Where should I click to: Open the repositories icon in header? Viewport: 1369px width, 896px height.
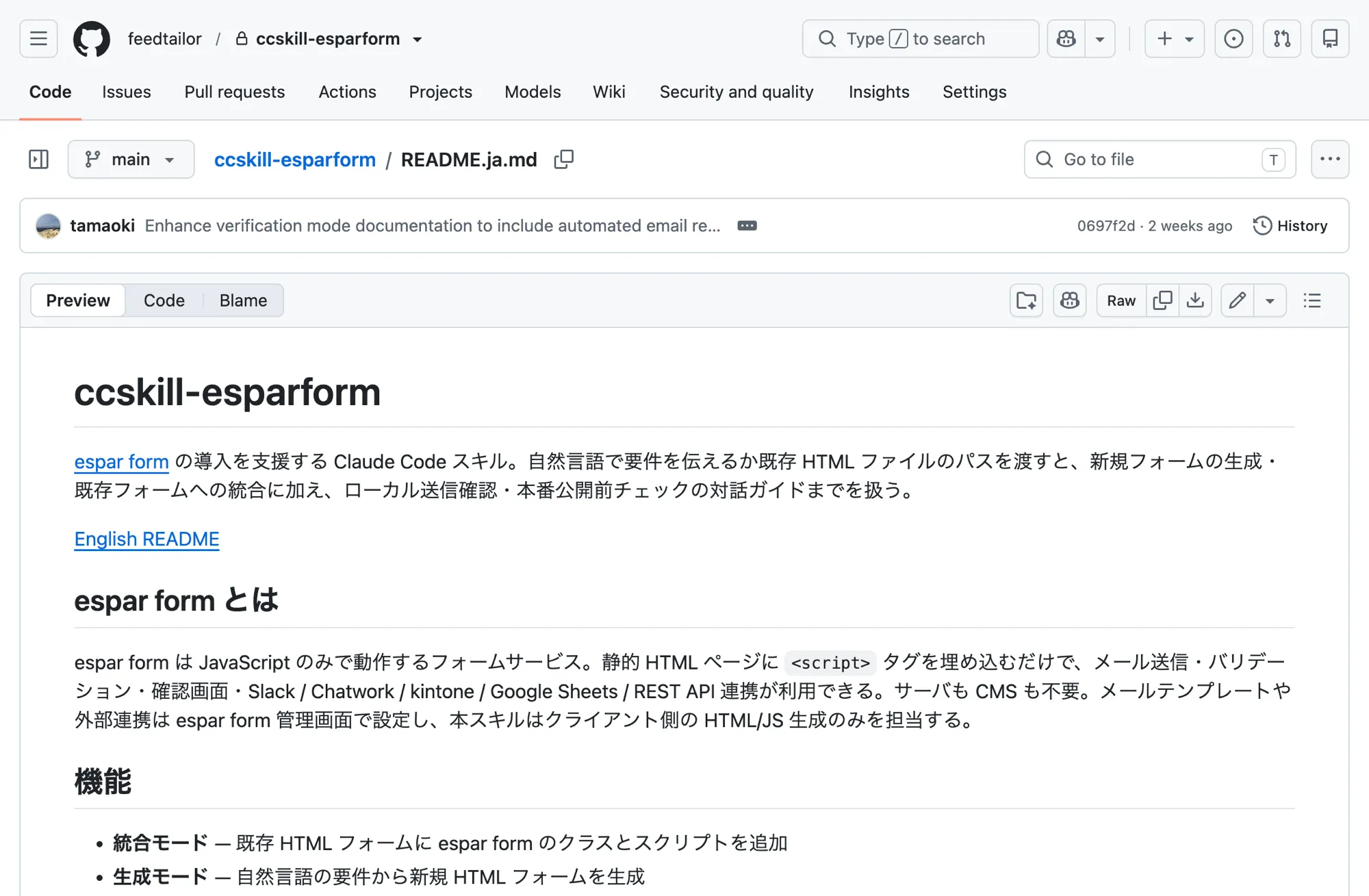pyautogui.click(x=1330, y=38)
